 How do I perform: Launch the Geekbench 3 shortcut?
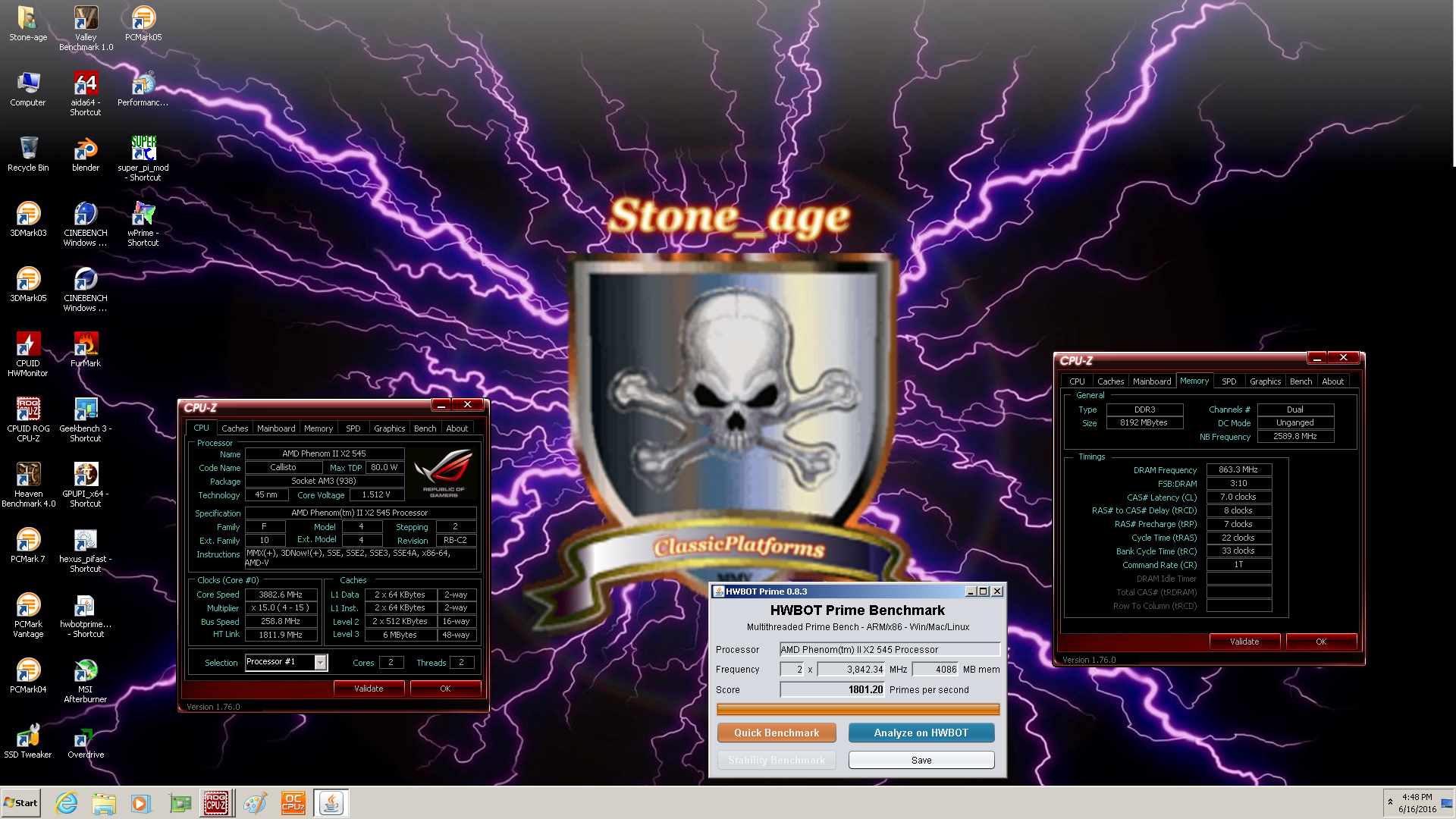86,419
